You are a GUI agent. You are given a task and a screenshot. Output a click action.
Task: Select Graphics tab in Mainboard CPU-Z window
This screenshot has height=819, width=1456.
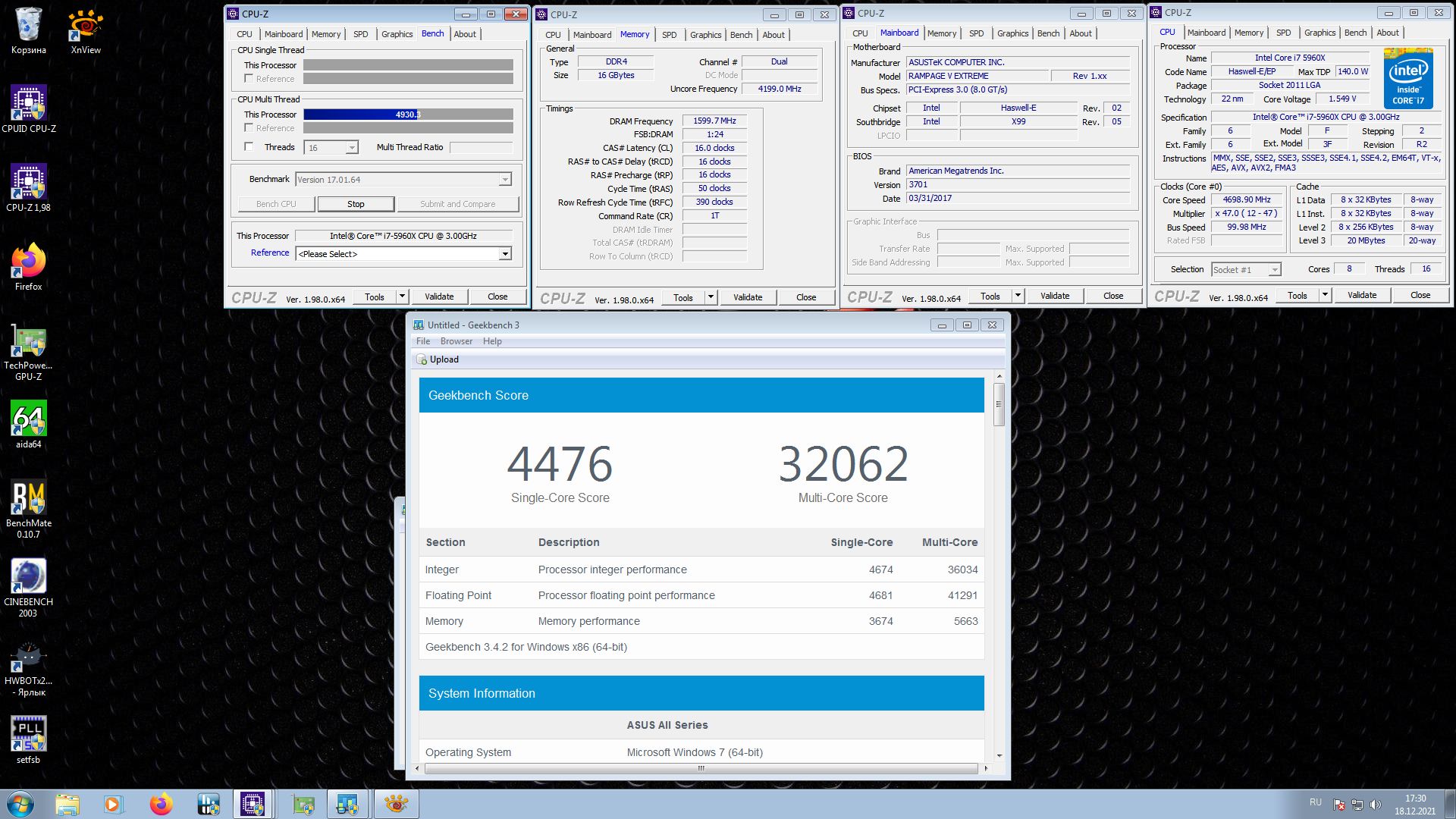click(1012, 33)
